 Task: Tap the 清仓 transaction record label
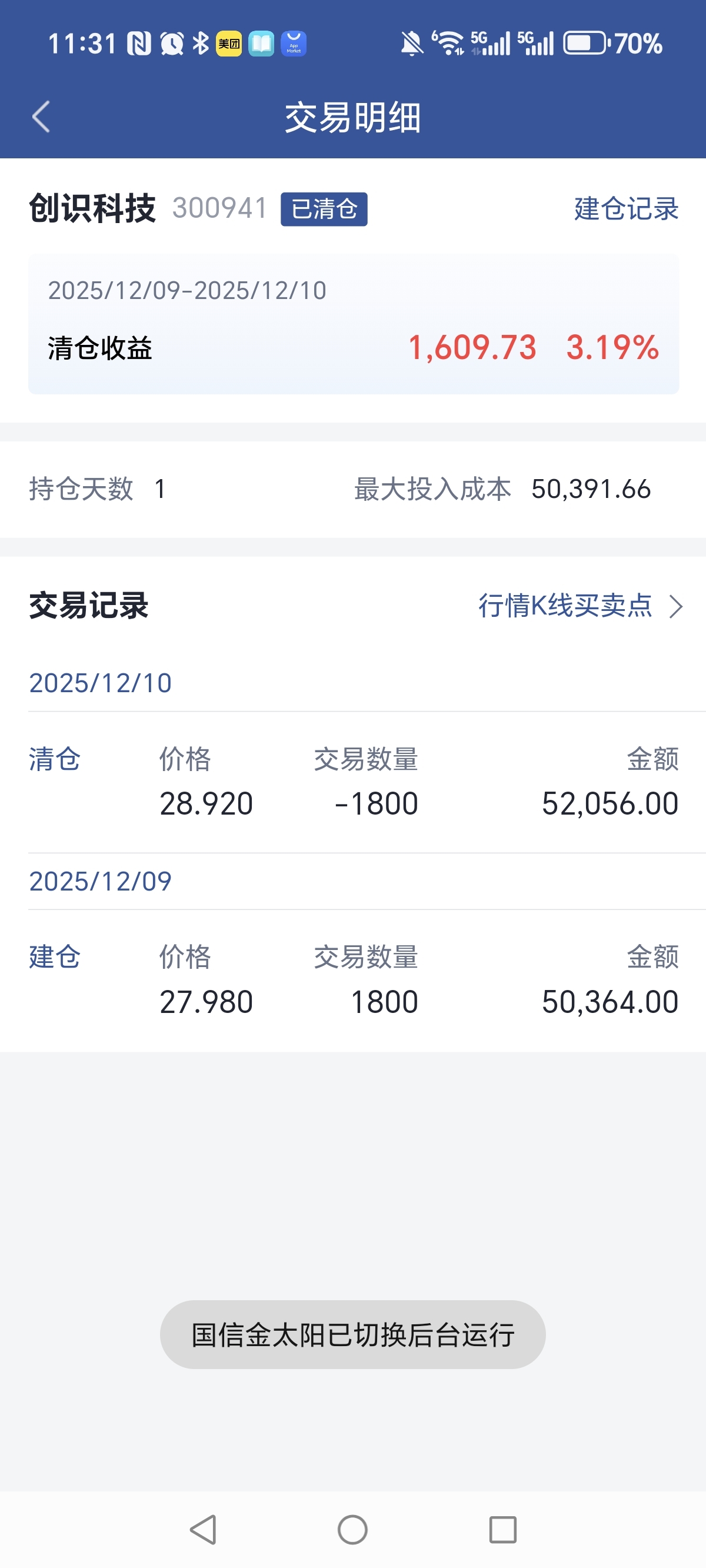pos(55,760)
